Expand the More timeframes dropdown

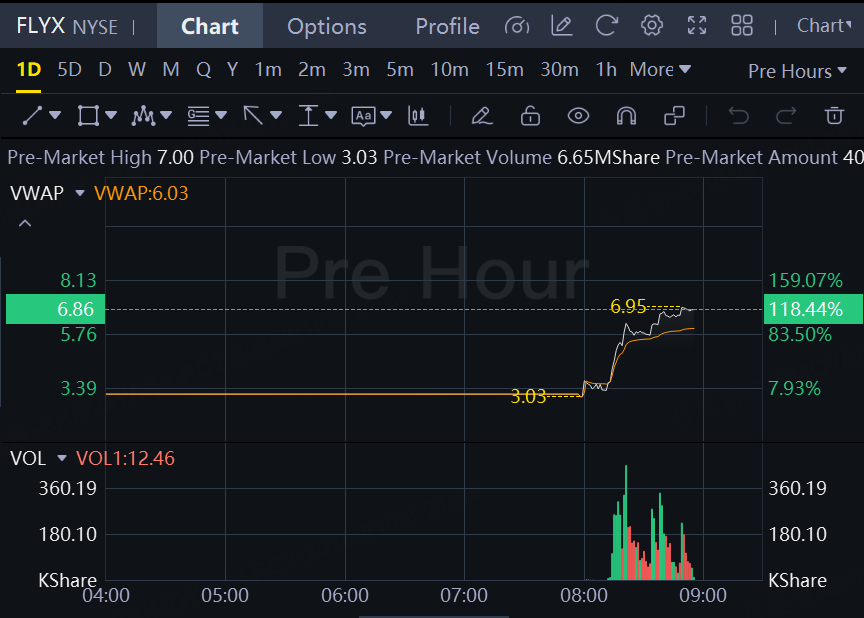point(660,70)
